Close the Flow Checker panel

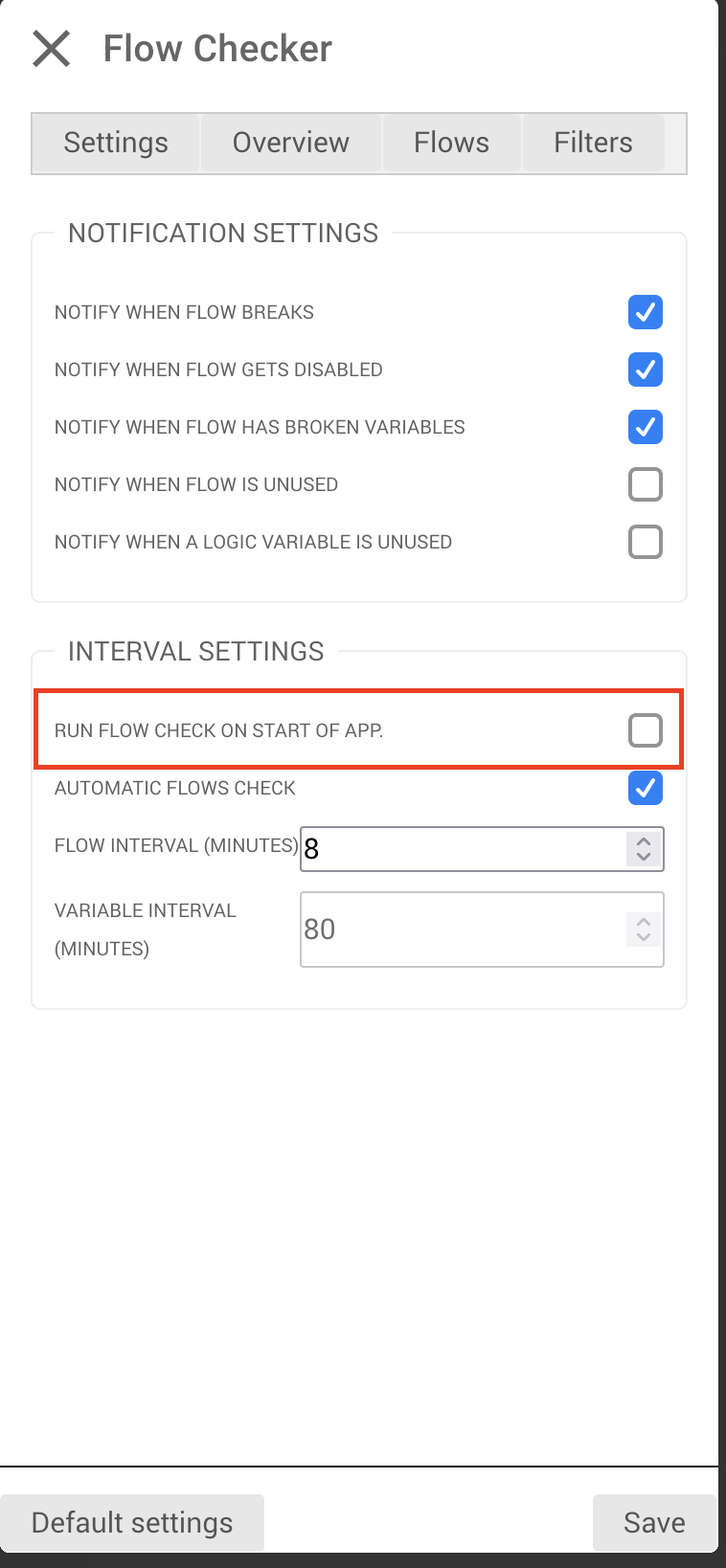coord(52,48)
